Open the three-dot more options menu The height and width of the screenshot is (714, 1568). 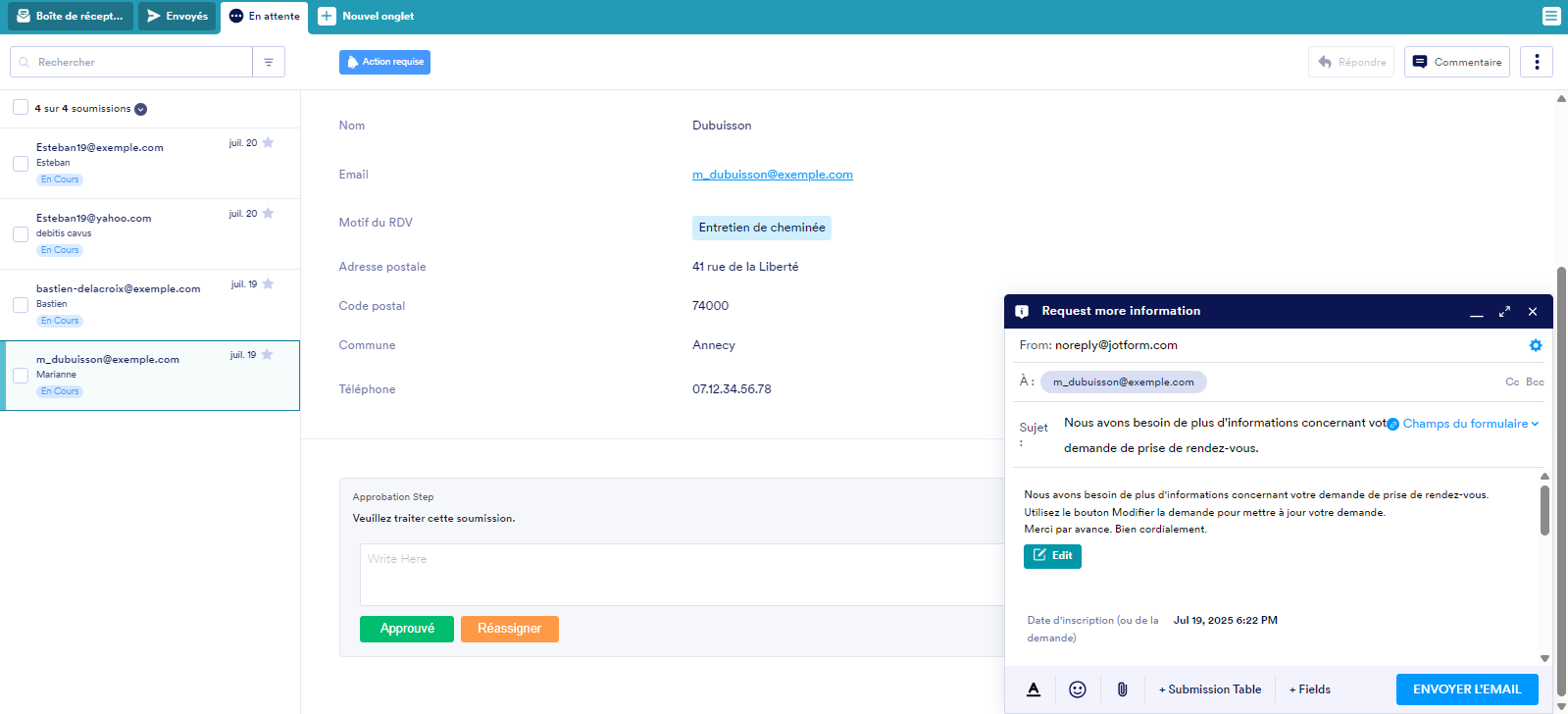1536,62
